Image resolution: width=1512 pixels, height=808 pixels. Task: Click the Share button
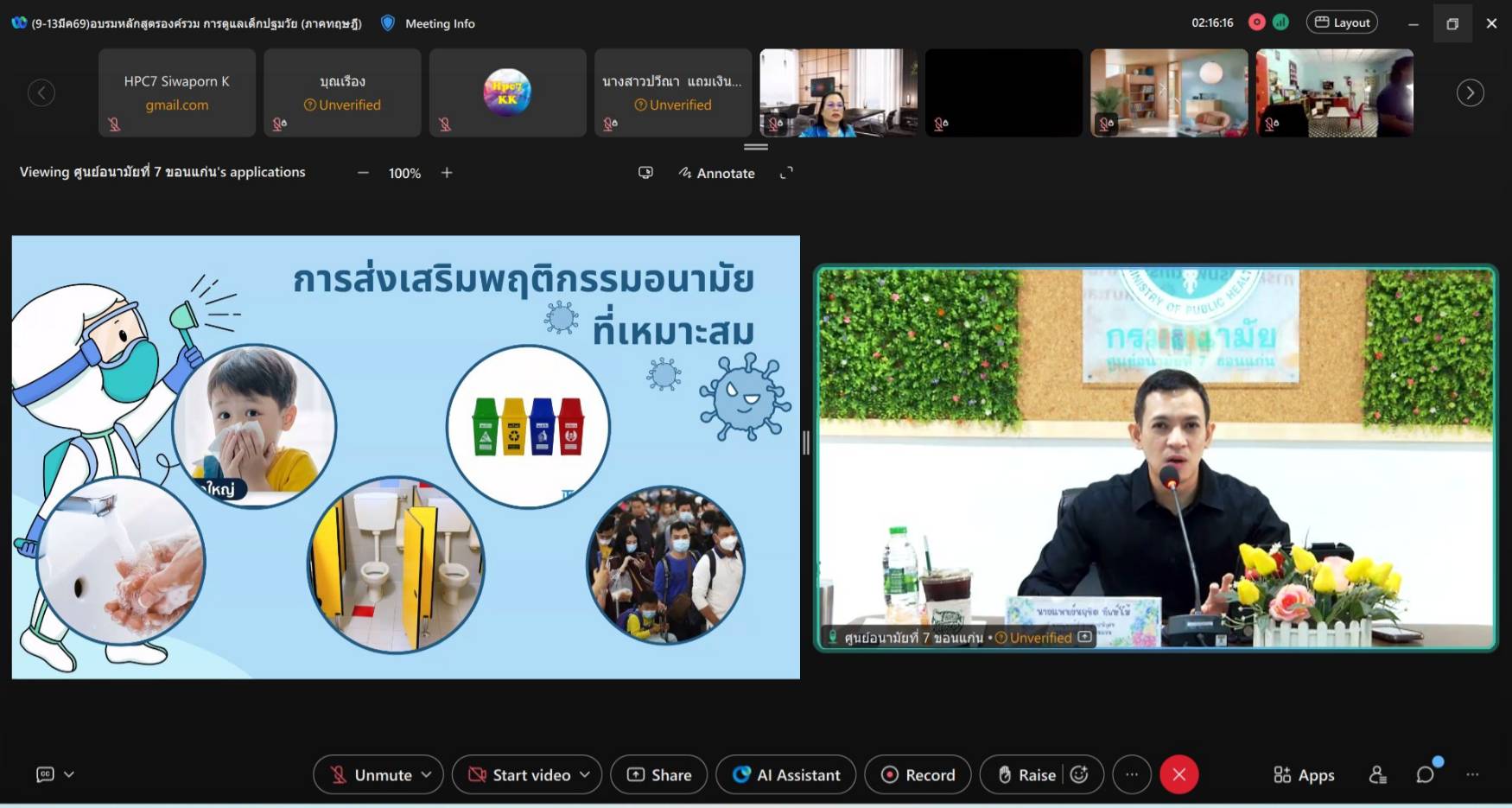658,774
